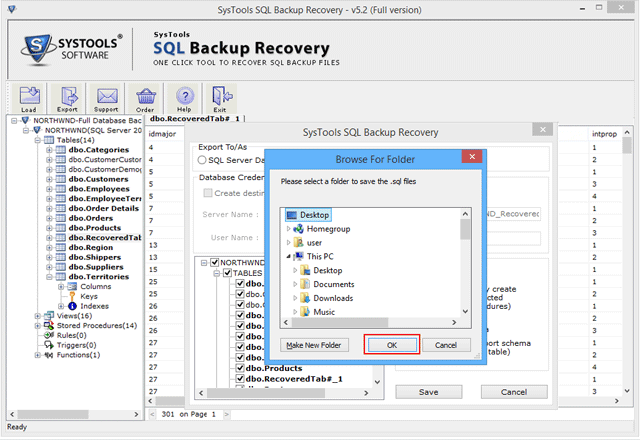Select dbo.EmployeeTerr table in tree
Screen dimensions: 640x440
(104, 199)
